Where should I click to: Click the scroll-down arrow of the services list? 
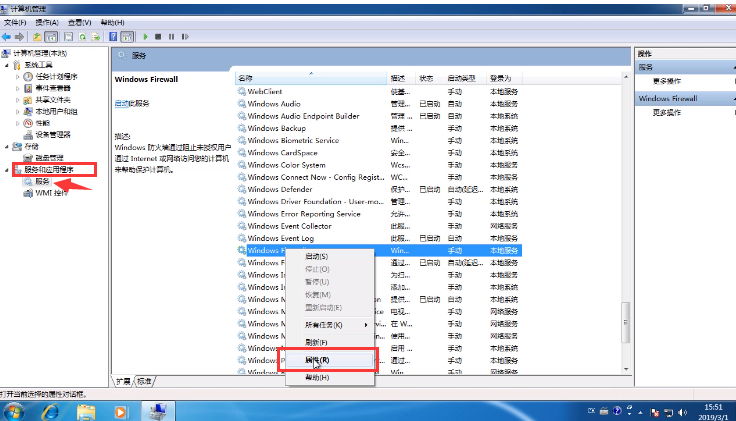tap(626, 369)
